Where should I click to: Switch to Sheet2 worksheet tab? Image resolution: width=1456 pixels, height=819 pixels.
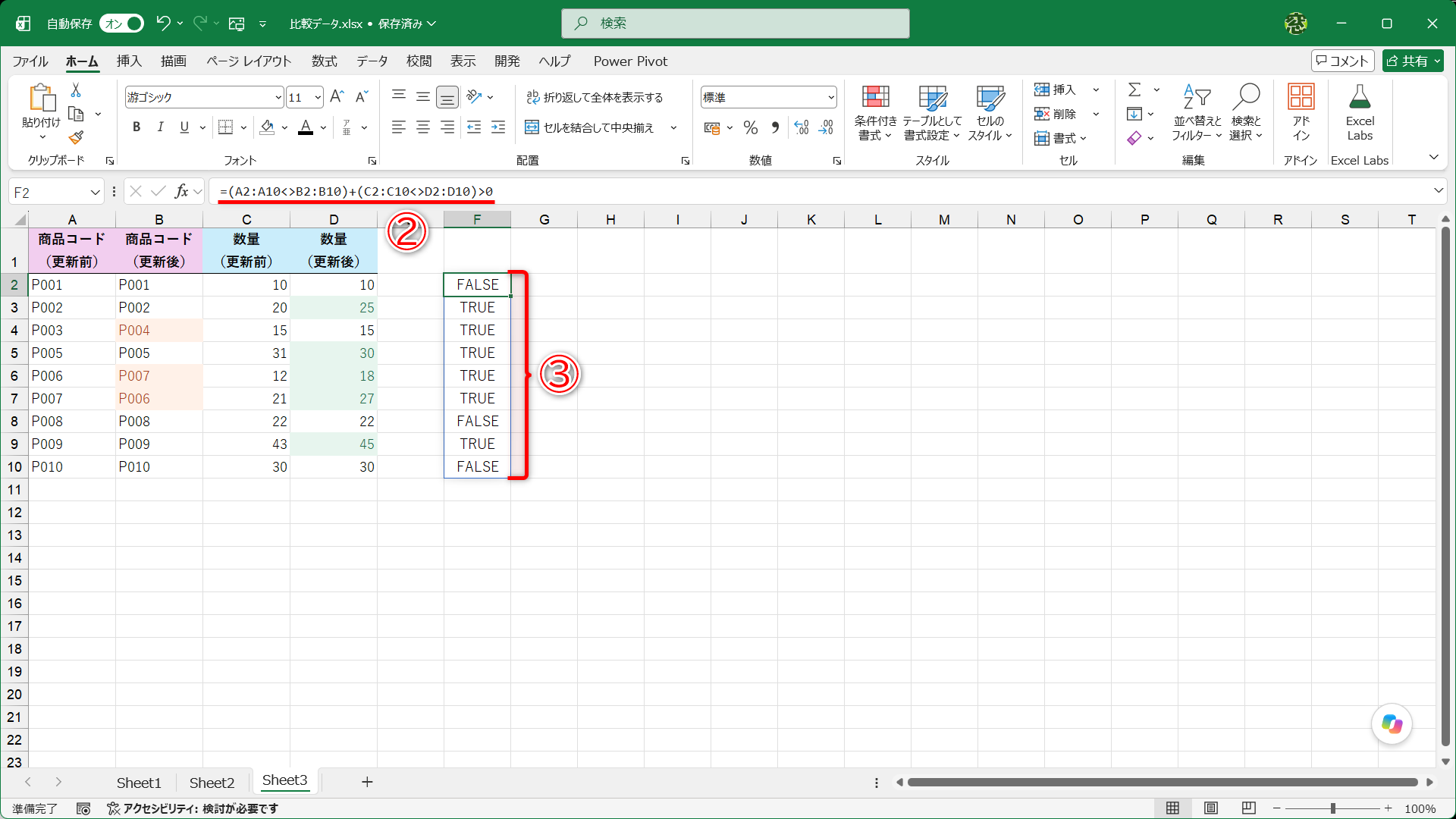(212, 783)
